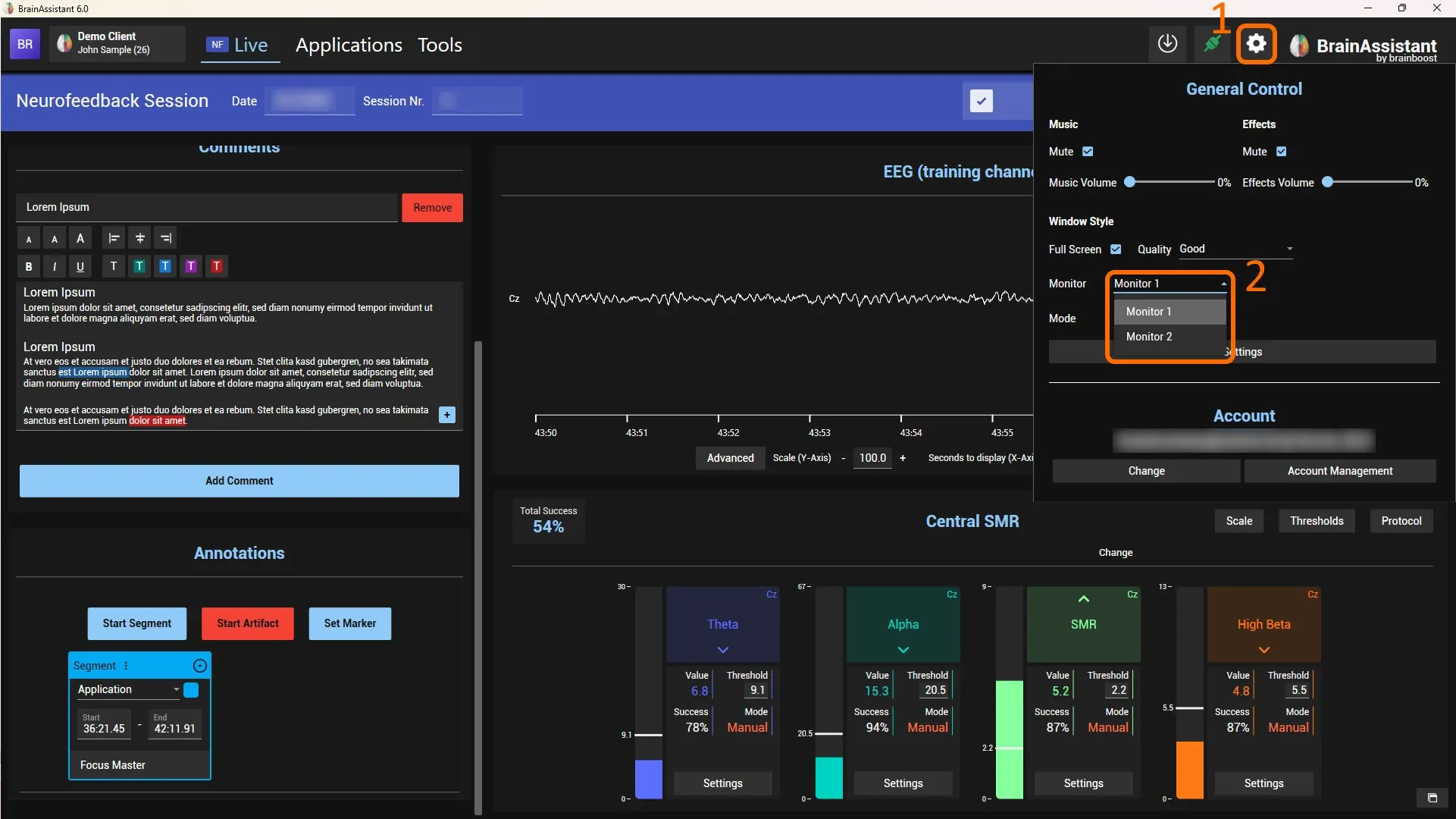The height and width of the screenshot is (819, 1456).
Task: Apply italic text formatting
Action: click(55, 266)
